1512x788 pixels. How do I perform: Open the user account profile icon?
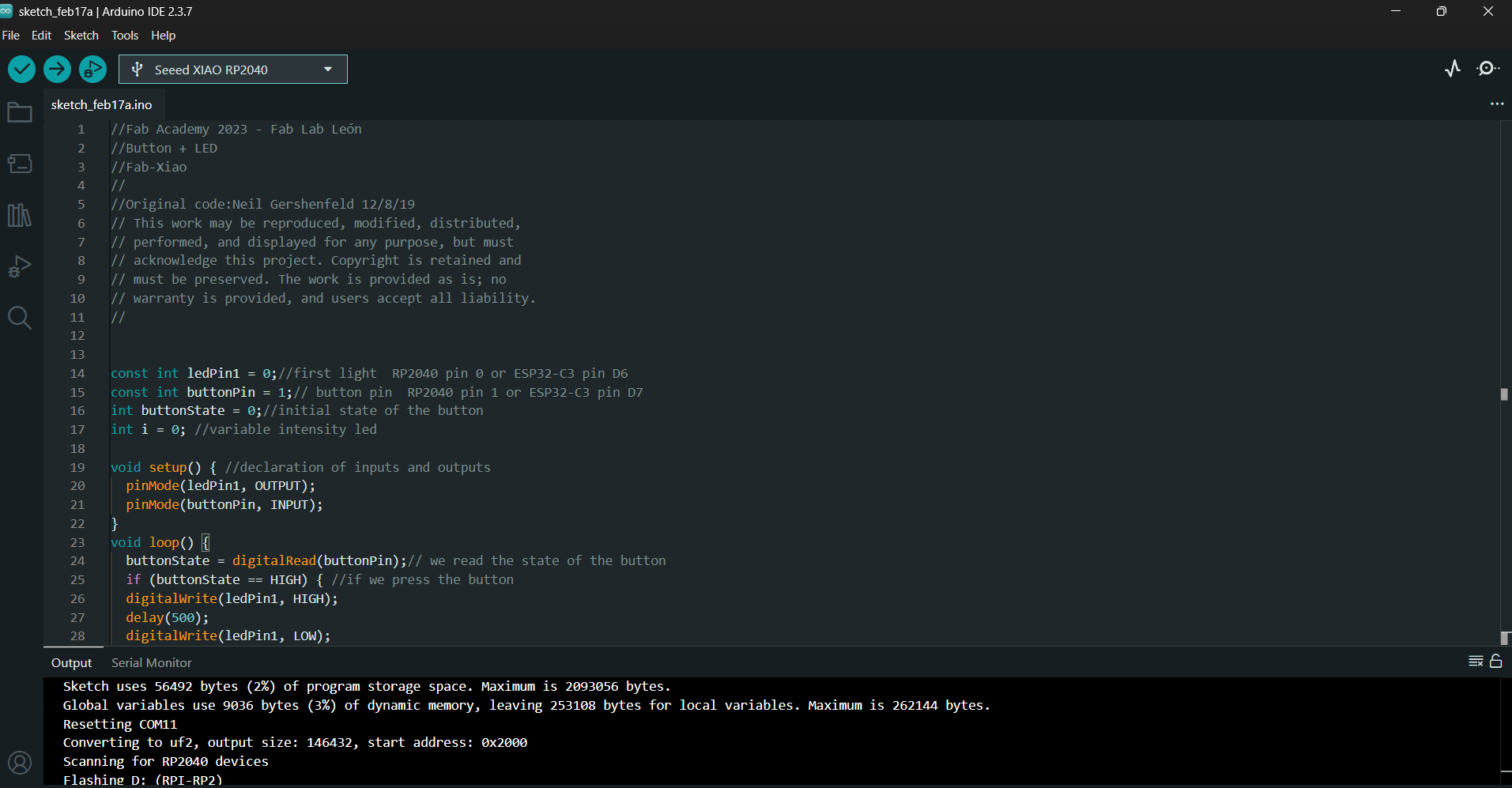tap(20, 763)
